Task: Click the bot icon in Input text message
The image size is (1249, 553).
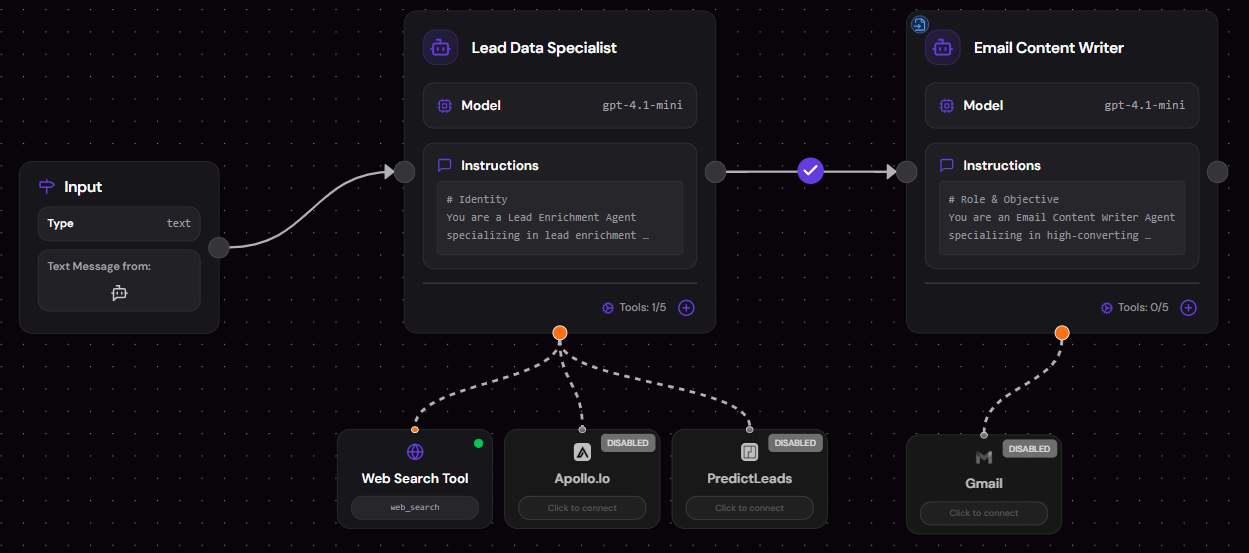Action: 119,293
